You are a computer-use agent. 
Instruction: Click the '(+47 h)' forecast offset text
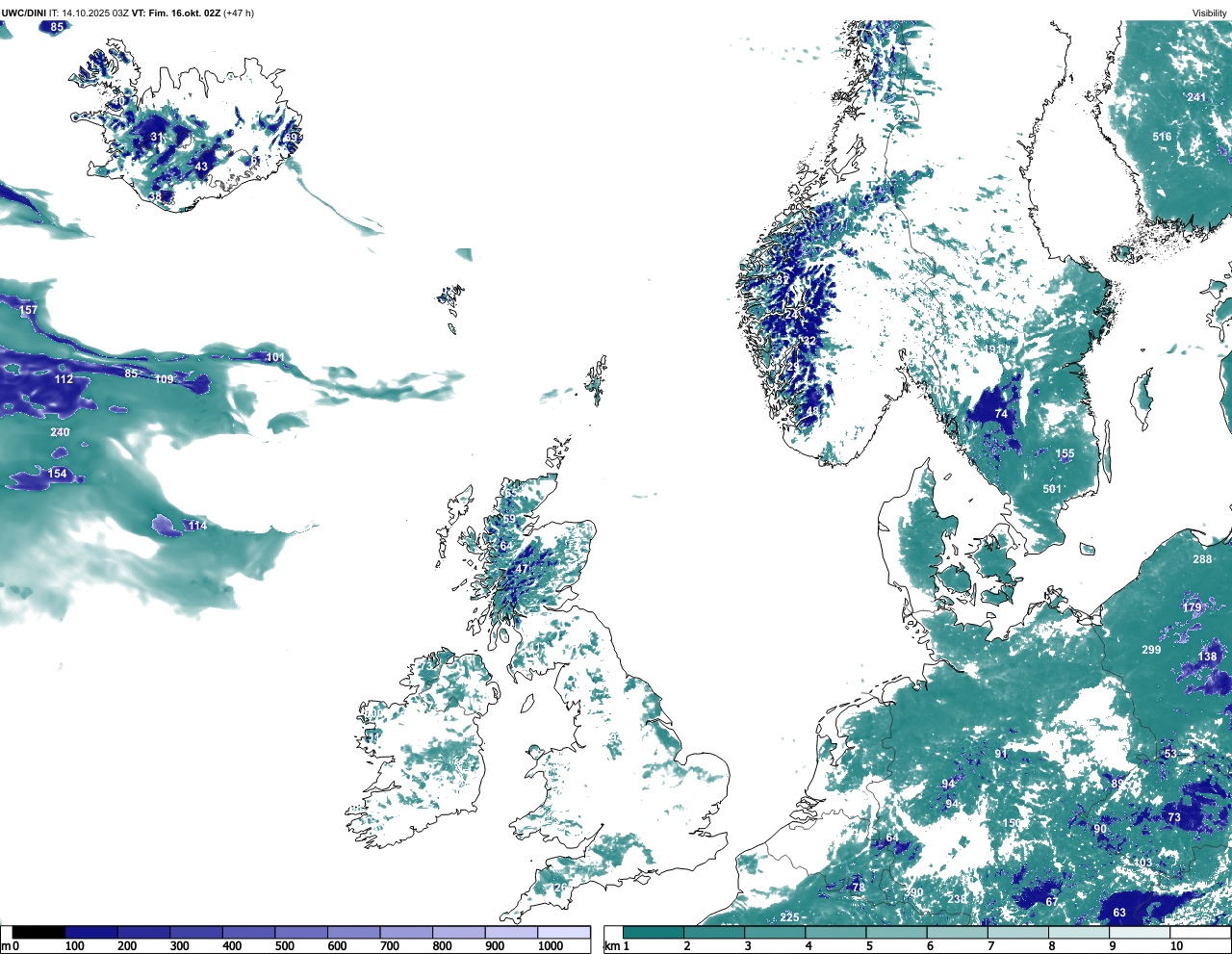click(x=239, y=13)
